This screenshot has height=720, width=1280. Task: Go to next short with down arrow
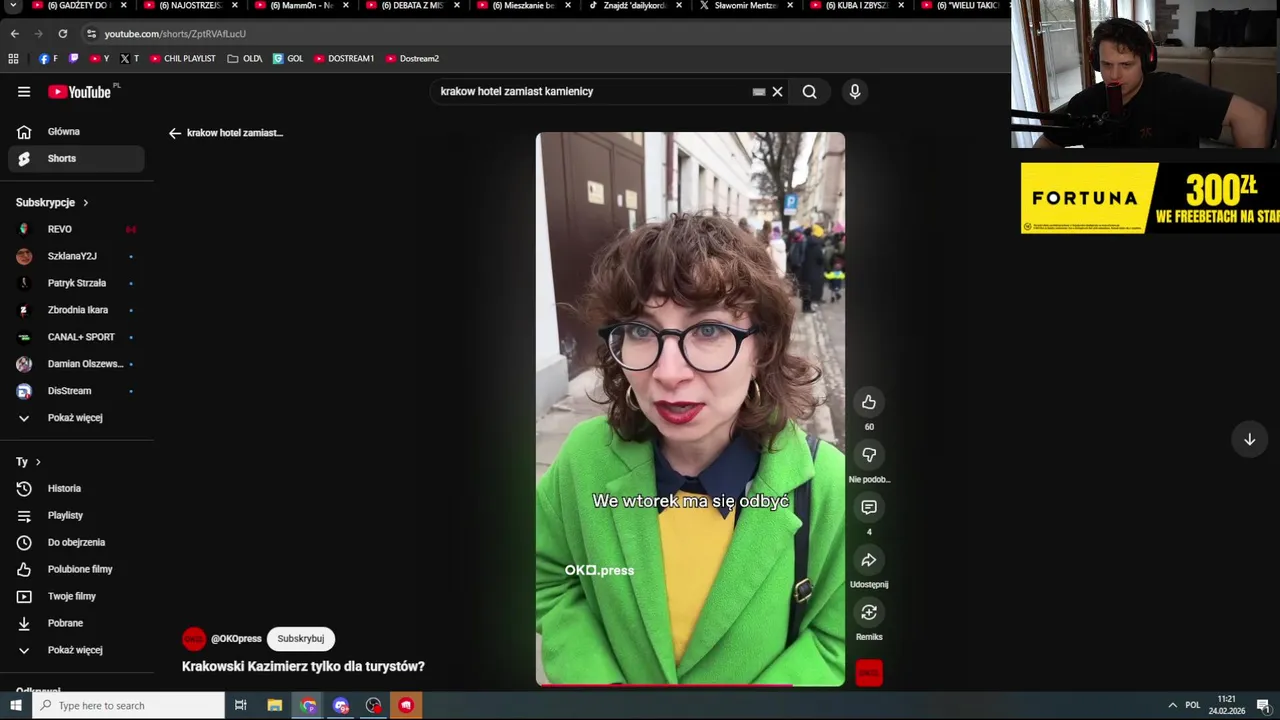[1249, 439]
